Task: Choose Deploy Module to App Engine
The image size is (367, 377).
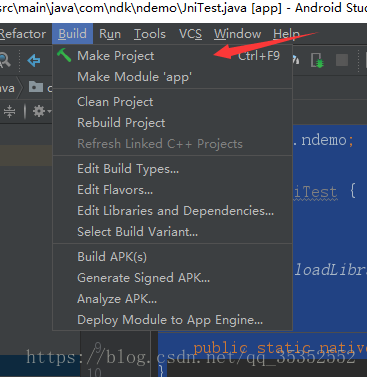Action: coord(173,320)
